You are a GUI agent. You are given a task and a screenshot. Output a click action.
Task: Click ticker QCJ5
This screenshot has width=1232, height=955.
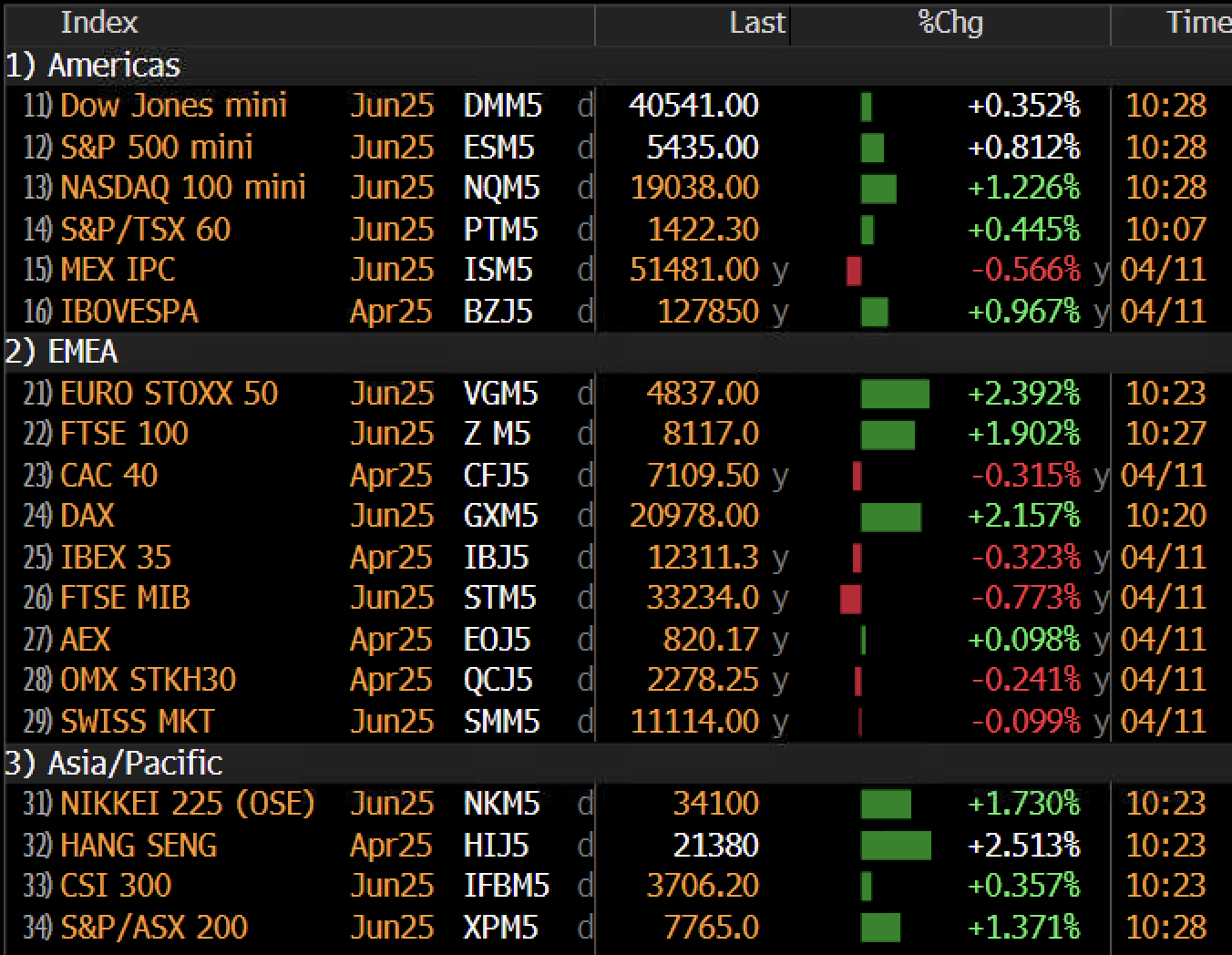tap(498, 680)
